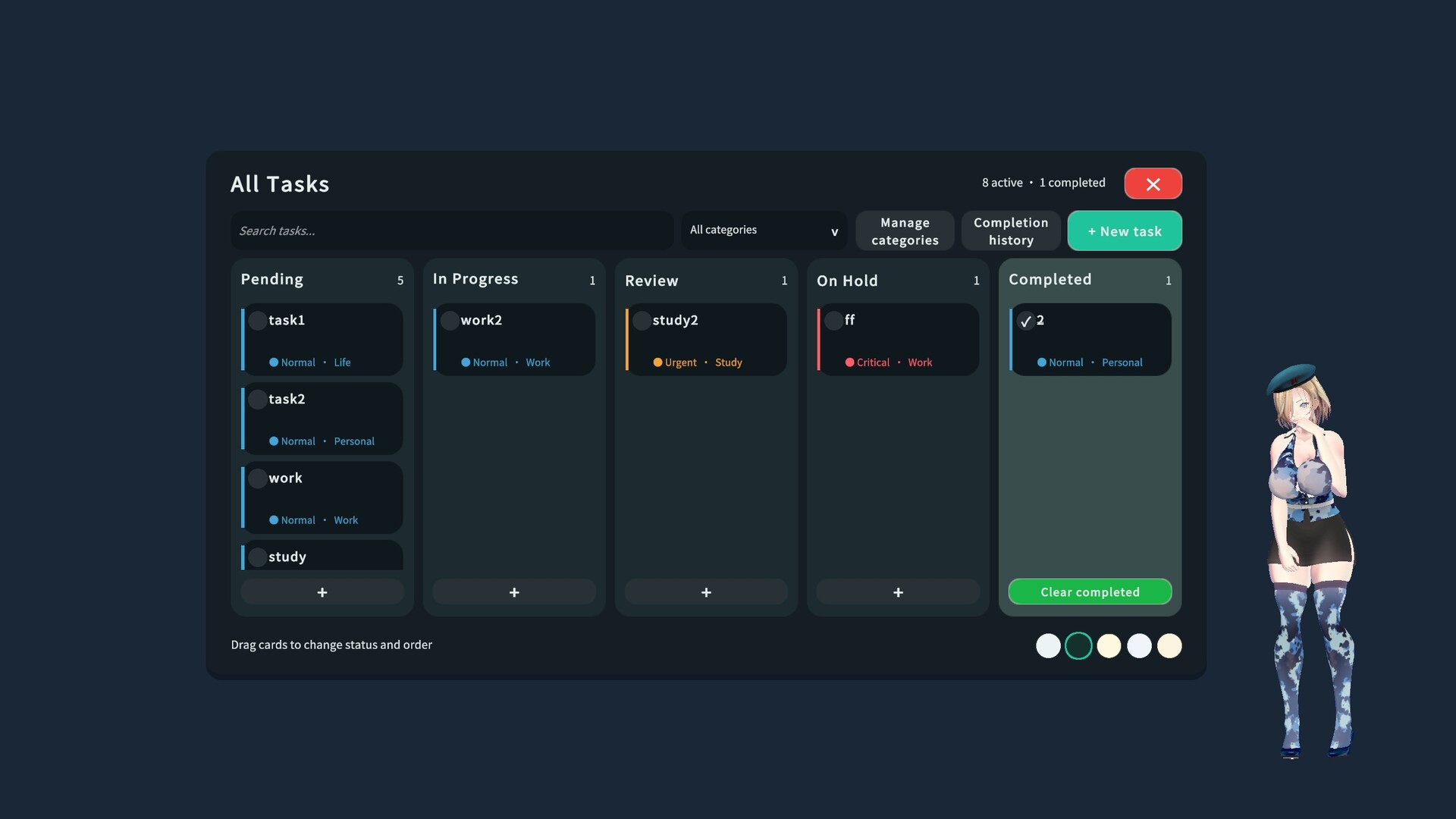This screenshot has height=819, width=1456.
Task: Select the In Progress column header
Action: [475, 279]
